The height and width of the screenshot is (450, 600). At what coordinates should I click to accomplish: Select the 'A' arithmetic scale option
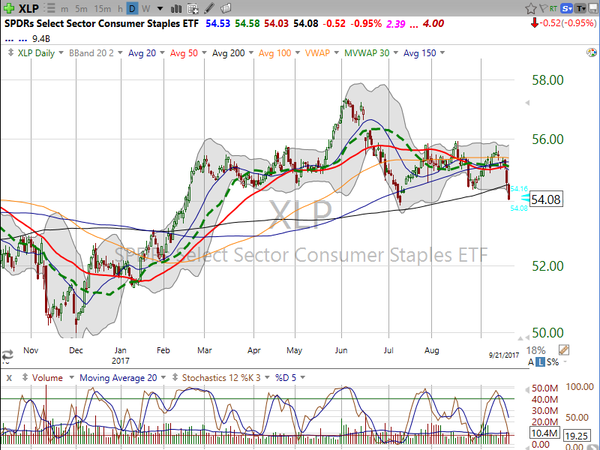[x=531, y=362]
